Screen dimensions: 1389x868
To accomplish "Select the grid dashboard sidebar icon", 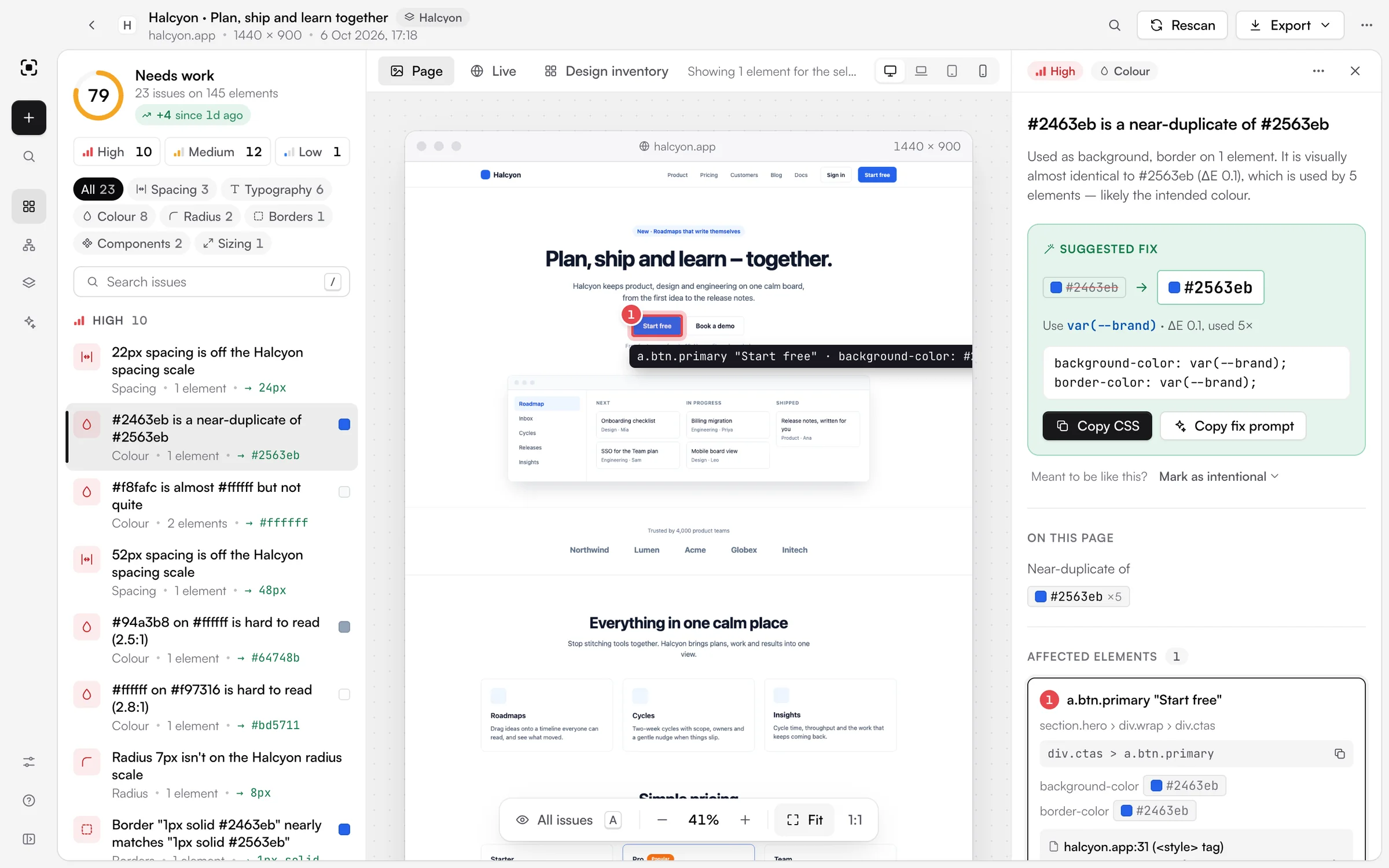I will (x=29, y=207).
